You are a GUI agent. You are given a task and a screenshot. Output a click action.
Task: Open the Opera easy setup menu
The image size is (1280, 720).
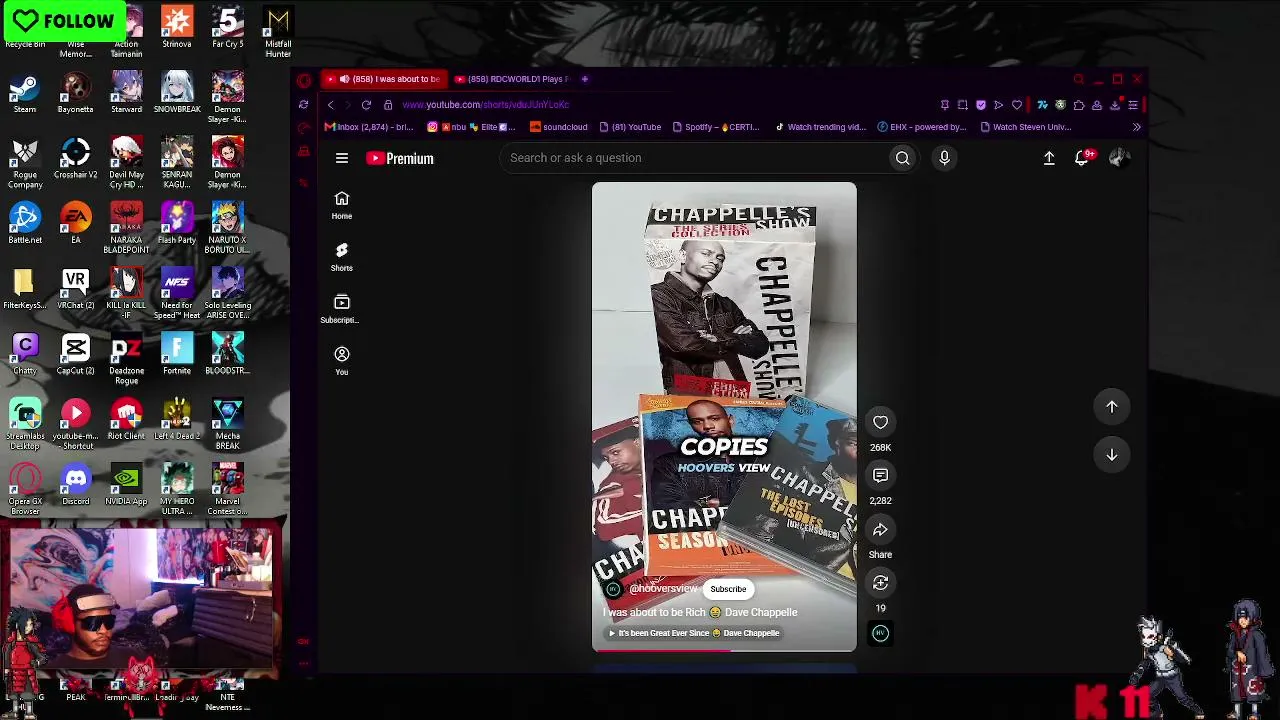1133,105
